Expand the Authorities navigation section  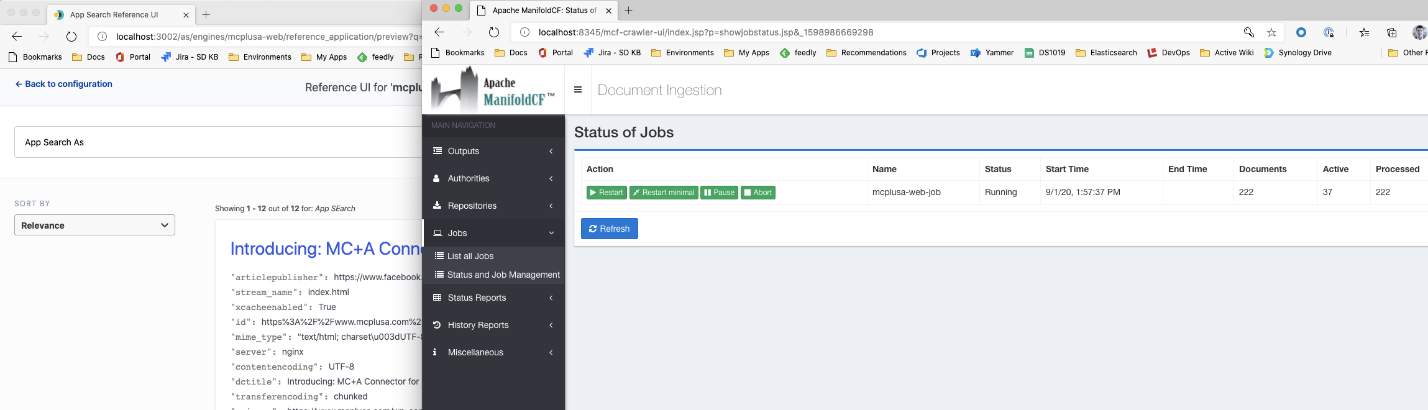pos(493,178)
